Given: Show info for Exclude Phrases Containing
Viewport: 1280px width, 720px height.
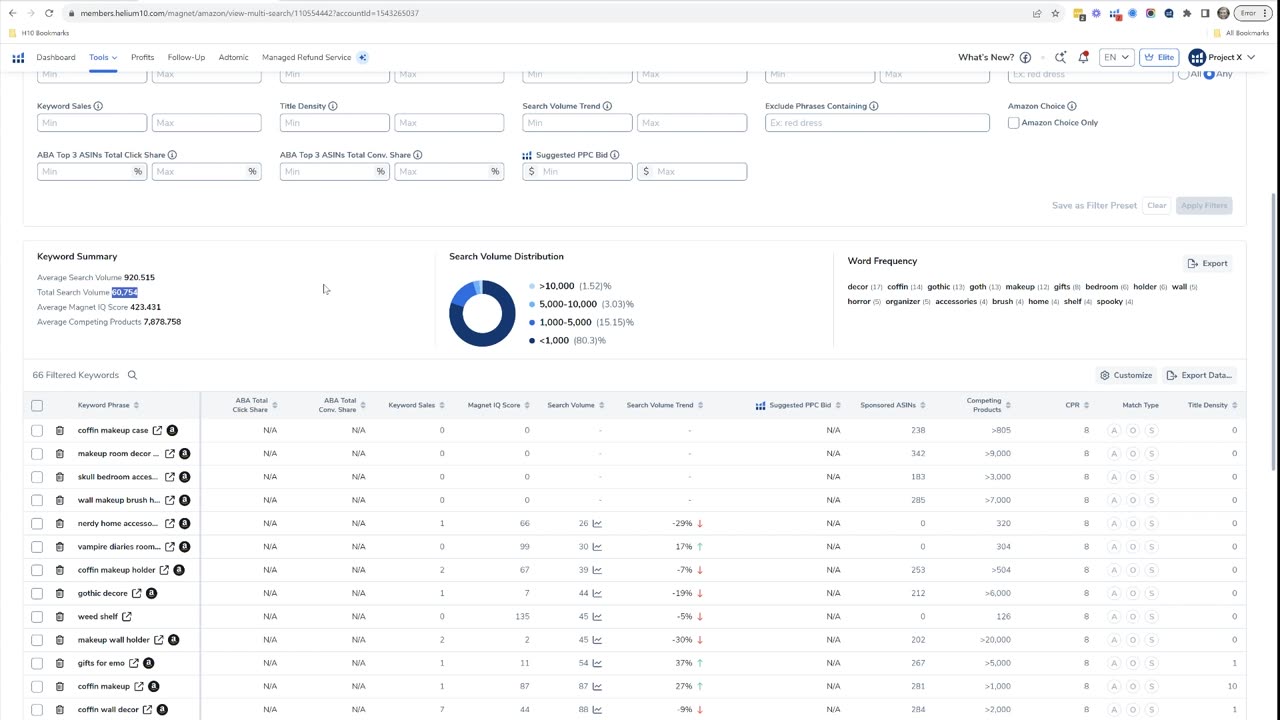Looking at the screenshot, I should pyautogui.click(x=874, y=106).
